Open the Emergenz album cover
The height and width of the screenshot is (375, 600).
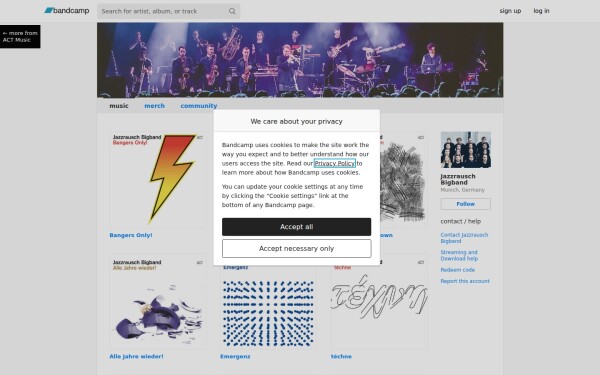268,307
